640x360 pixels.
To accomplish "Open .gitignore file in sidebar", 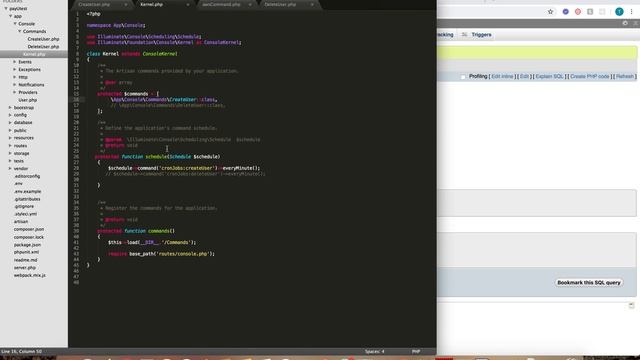I will (x=24, y=207).
